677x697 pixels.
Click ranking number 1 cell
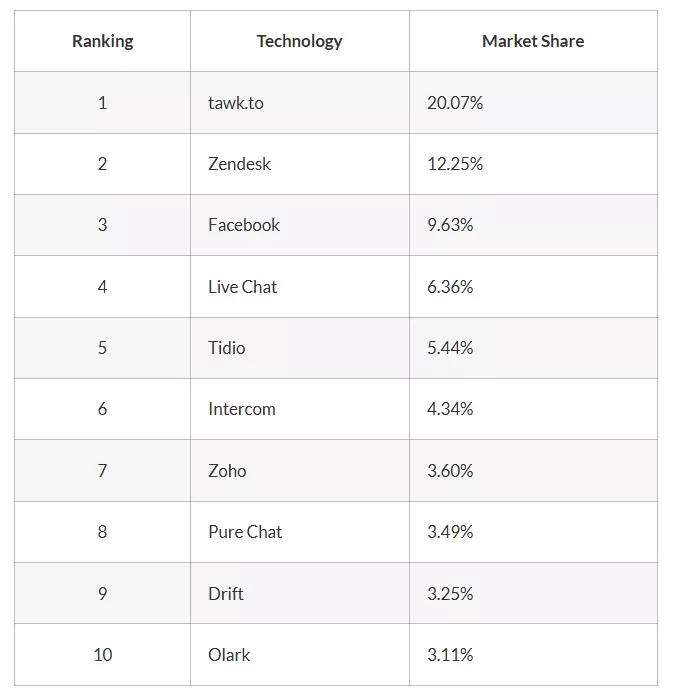[x=102, y=103]
